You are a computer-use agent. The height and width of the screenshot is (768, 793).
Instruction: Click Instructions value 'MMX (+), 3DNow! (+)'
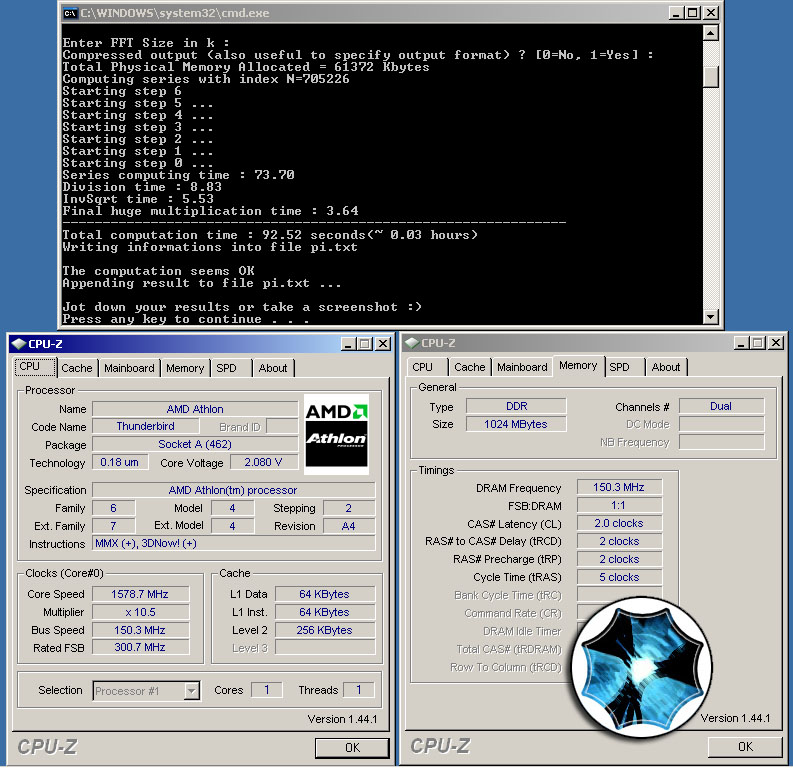click(233, 543)
